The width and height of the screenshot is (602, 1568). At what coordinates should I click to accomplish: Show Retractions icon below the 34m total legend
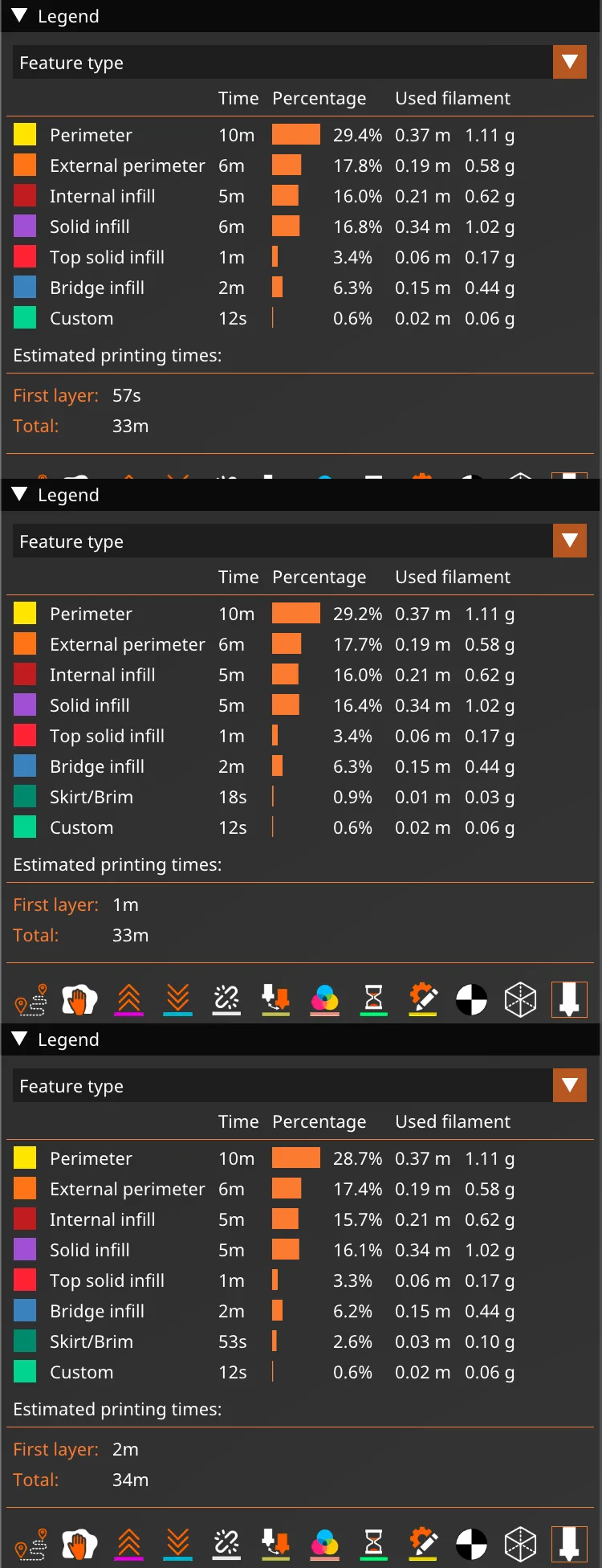(x=129, y=1544)
